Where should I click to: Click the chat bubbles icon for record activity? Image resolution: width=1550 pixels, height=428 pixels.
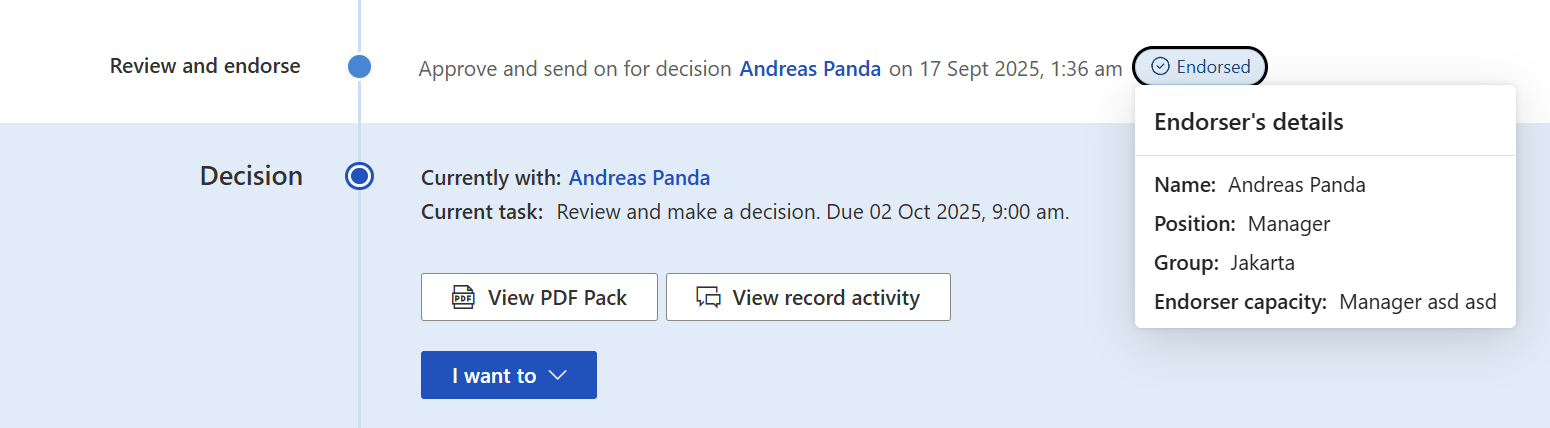[x=709, y=298]
